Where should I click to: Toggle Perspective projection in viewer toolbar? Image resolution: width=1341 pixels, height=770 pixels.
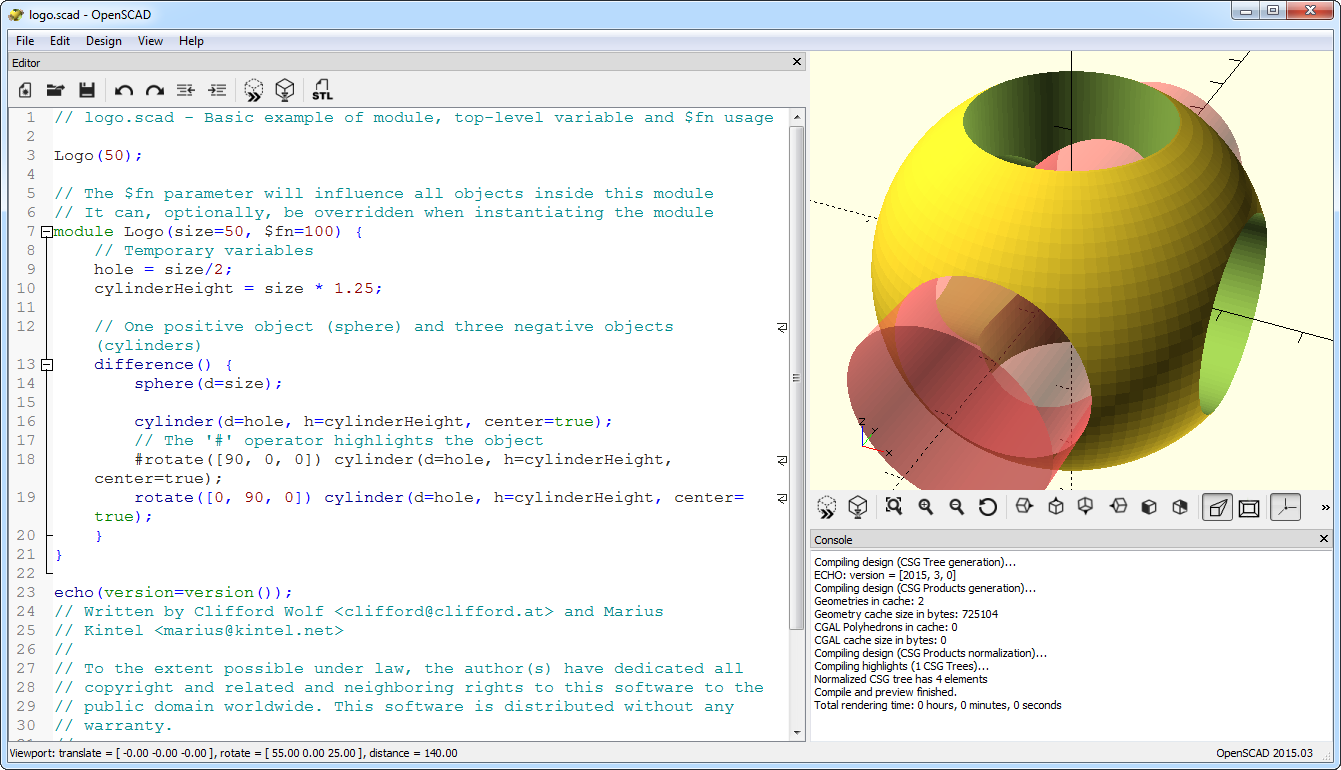click(x=1217, y=508)
